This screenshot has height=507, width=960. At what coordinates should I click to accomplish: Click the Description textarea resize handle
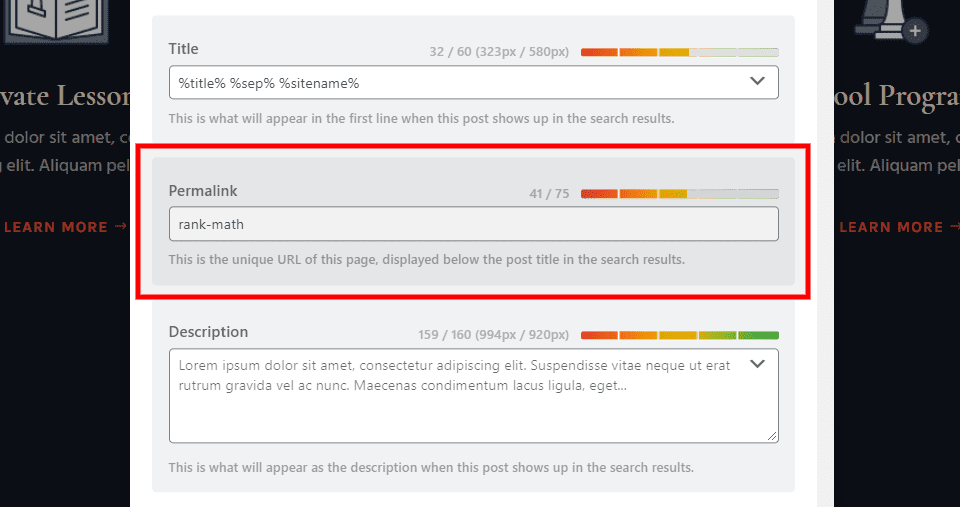coord(772,436)
